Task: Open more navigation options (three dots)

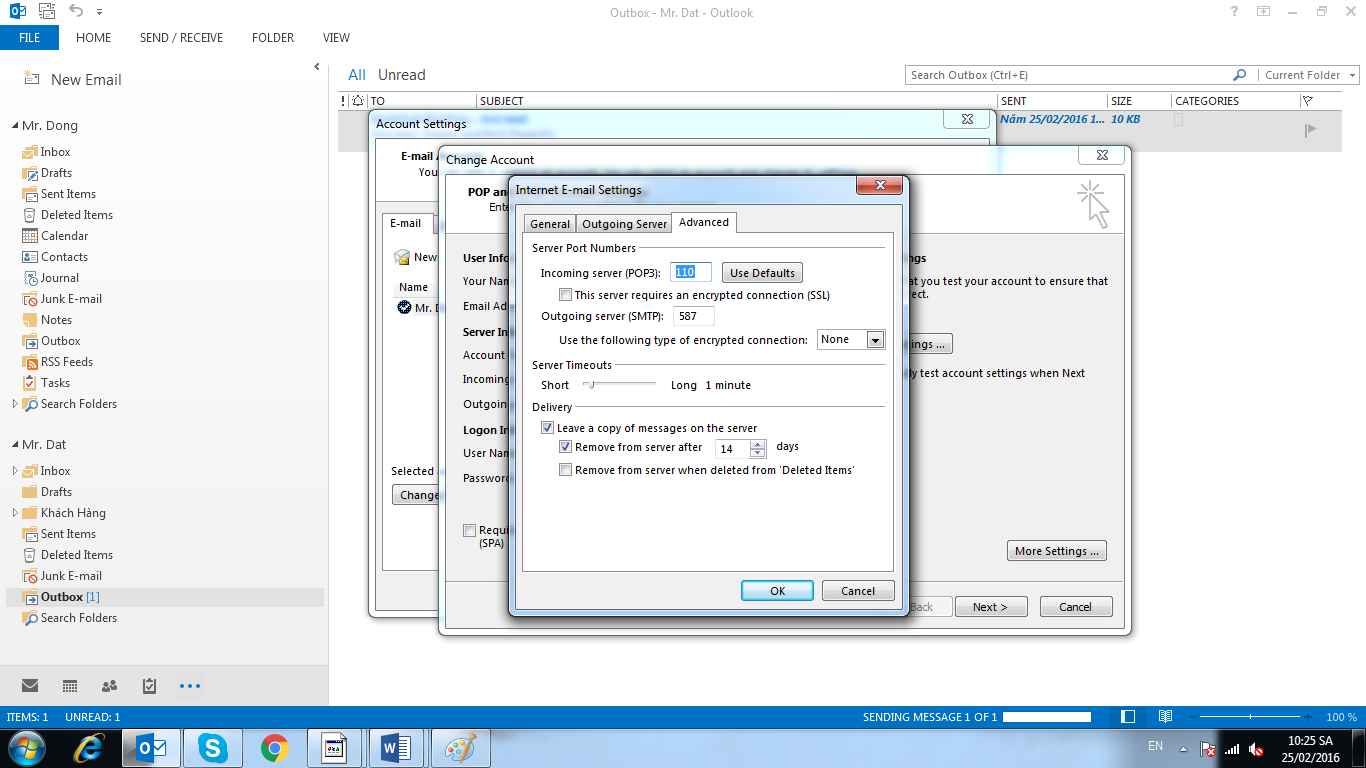Action: tap(190, 686)
